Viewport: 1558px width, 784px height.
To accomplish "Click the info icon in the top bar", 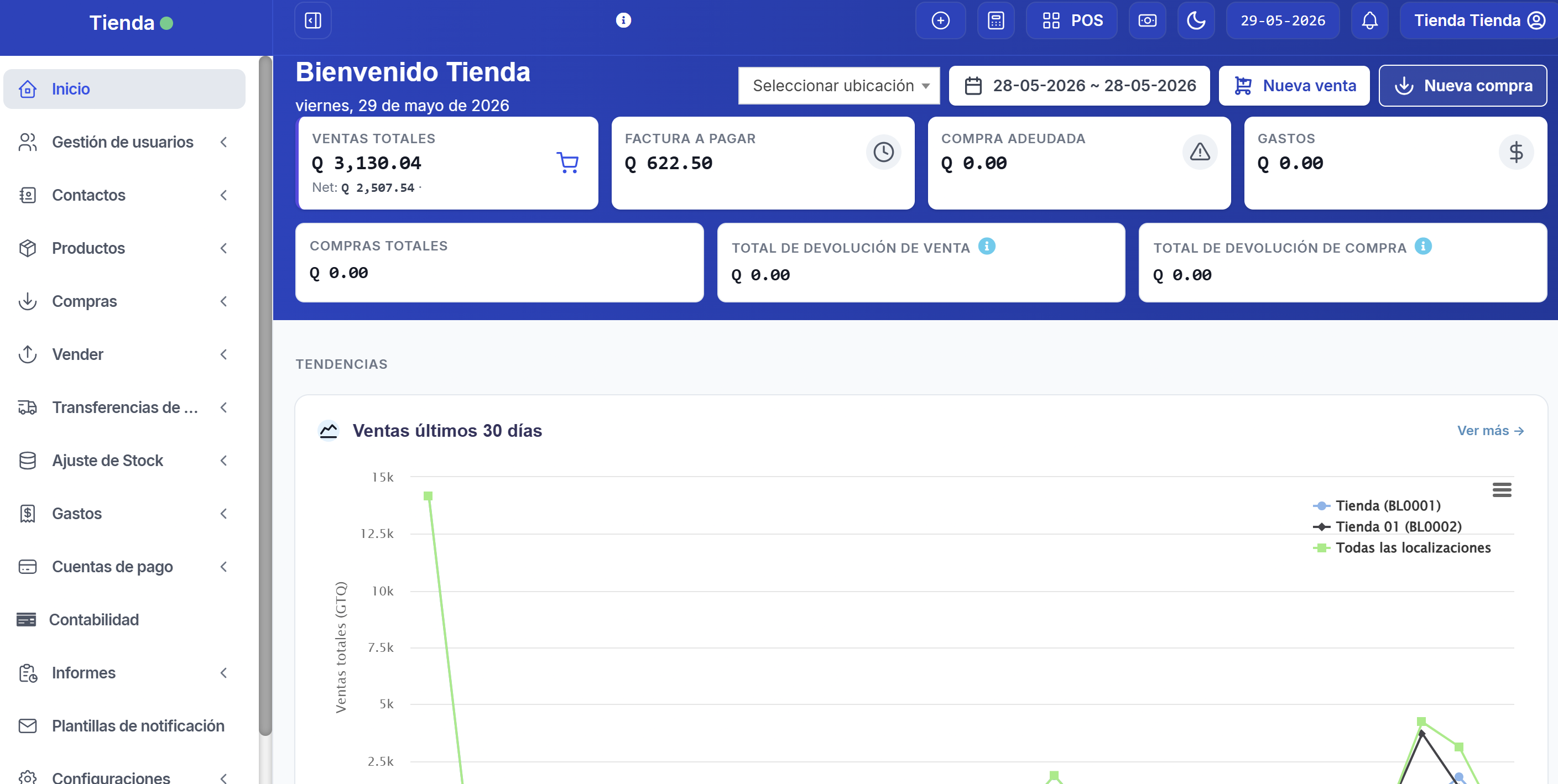I will [x=623, y=20].
